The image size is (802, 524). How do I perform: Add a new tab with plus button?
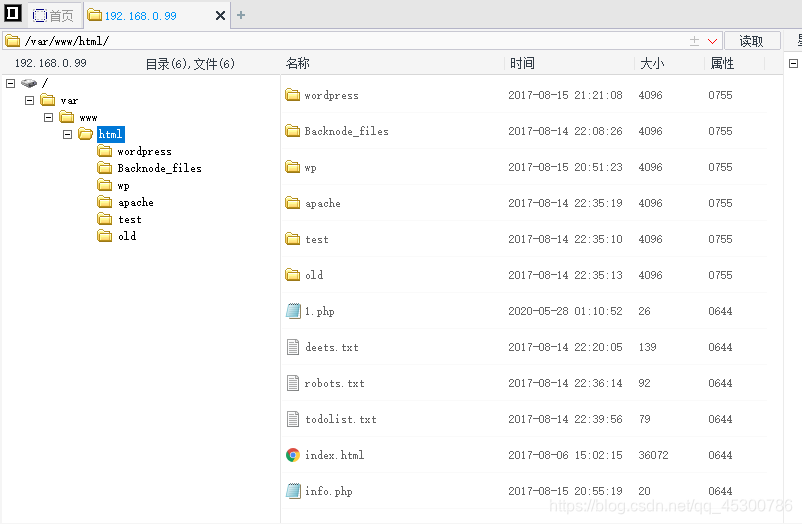click(241, 15)
